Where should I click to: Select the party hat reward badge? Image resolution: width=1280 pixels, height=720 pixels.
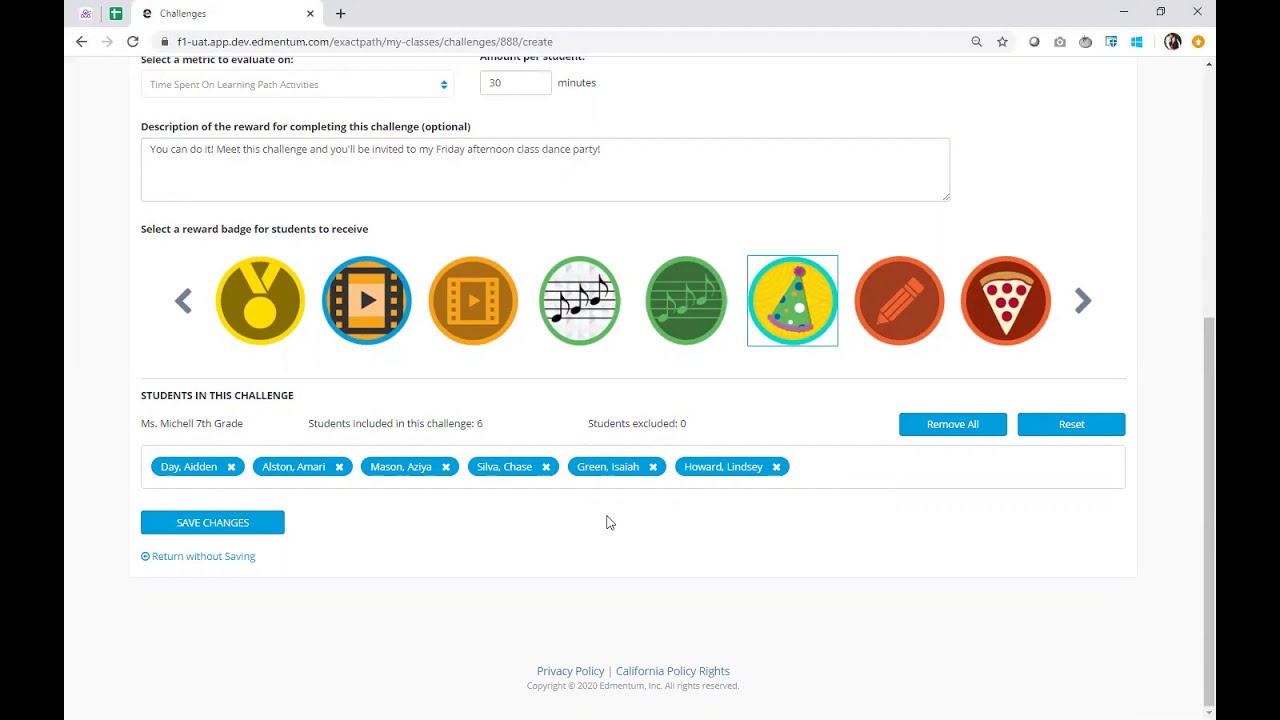pos(793,301)
